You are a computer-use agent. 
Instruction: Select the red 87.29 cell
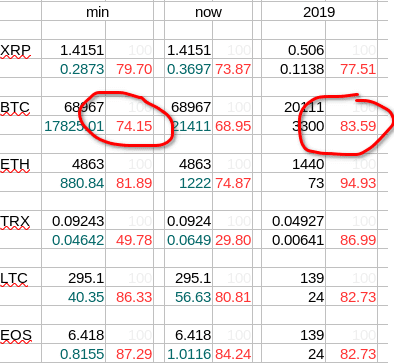pos(129,354)
